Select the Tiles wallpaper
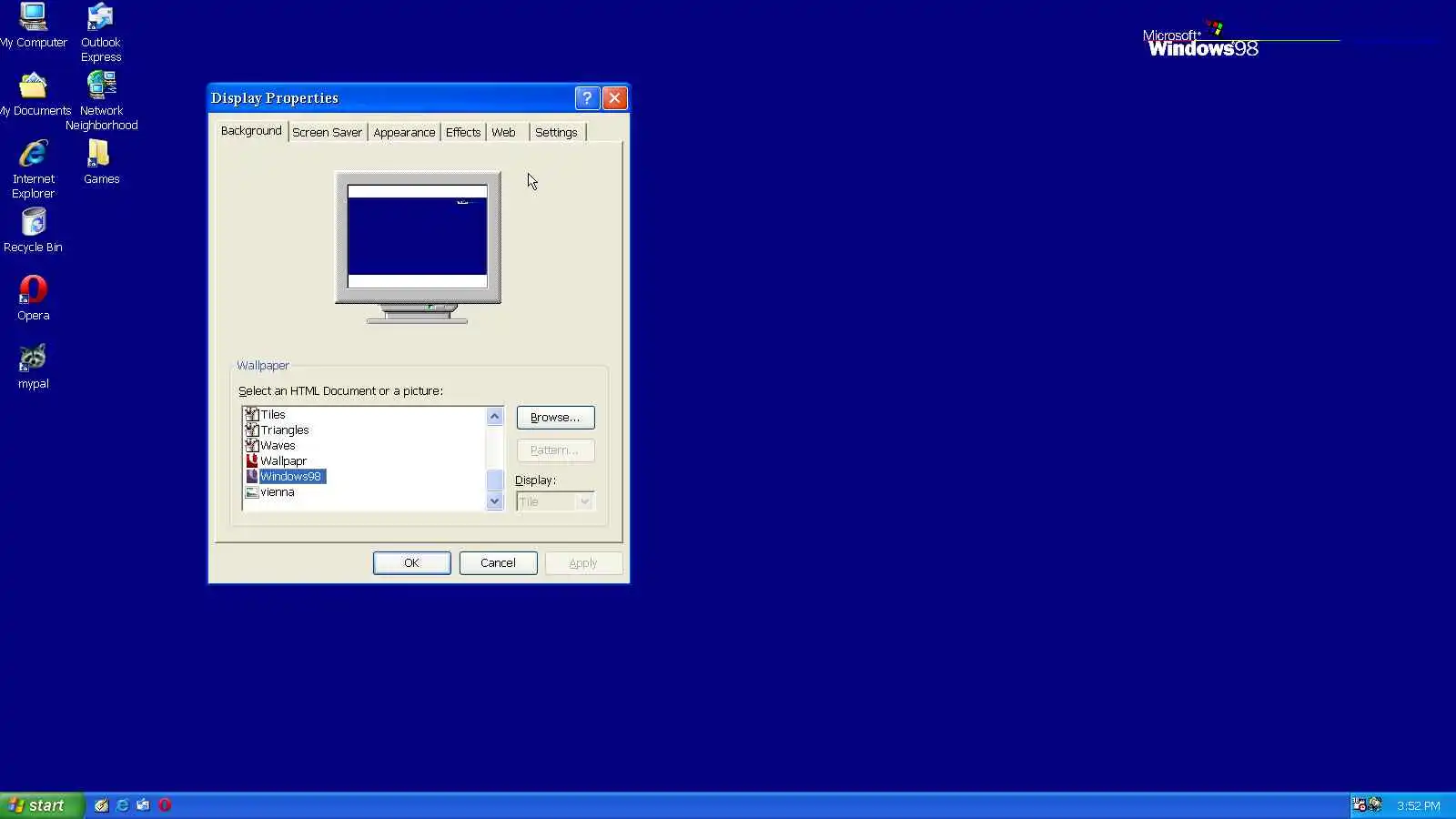The width and height of the screenshot is (1456, 819). coord(265,415)
